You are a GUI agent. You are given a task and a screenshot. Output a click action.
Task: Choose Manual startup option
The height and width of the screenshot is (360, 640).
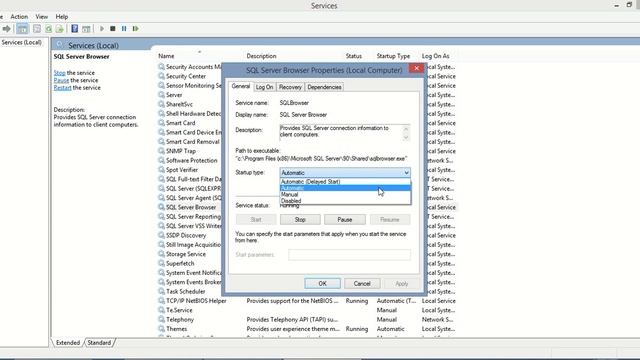(345, 194)
